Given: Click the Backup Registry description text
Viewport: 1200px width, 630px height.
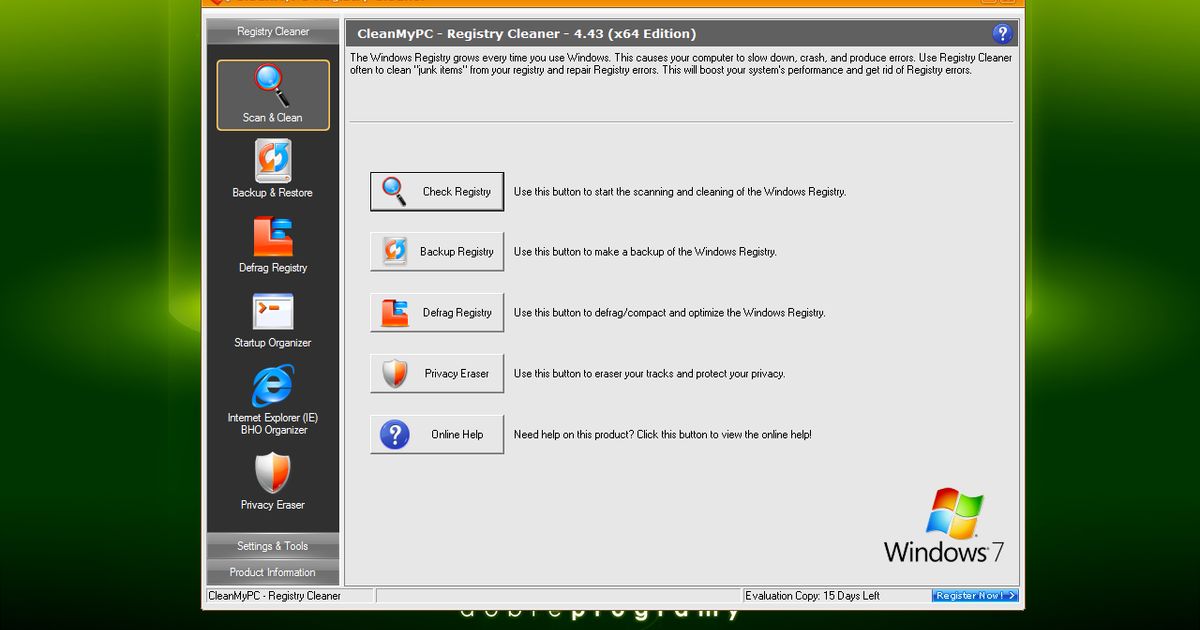Looking at the screenshot, I should click(645, 252).
